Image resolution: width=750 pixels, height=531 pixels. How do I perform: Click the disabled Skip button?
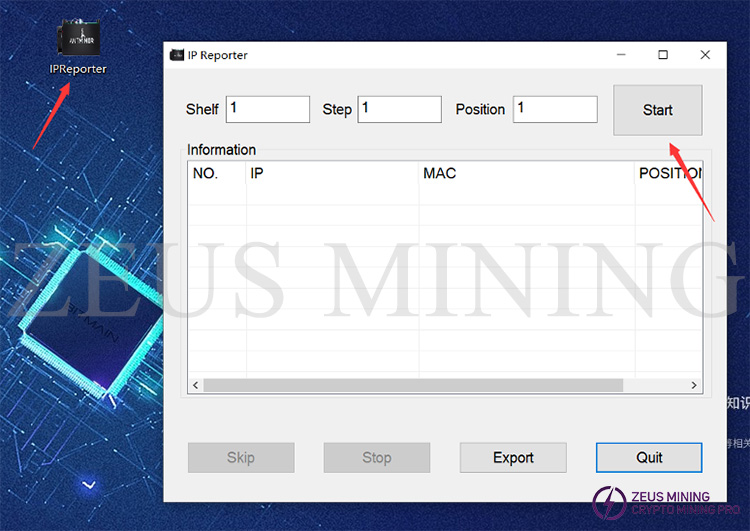(x=241, y=458)
